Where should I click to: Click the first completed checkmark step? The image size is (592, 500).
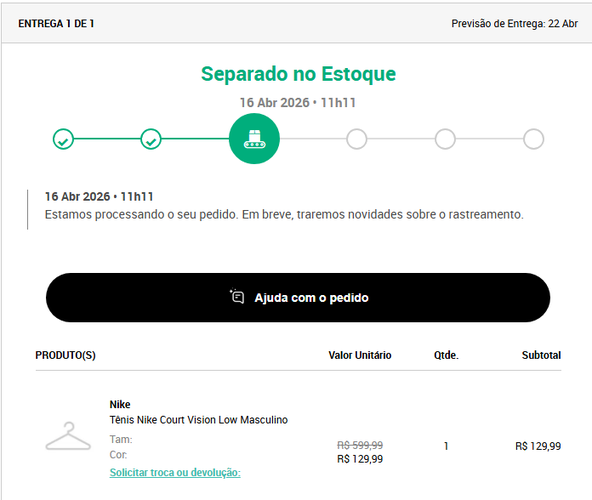[x=63, y=139]
